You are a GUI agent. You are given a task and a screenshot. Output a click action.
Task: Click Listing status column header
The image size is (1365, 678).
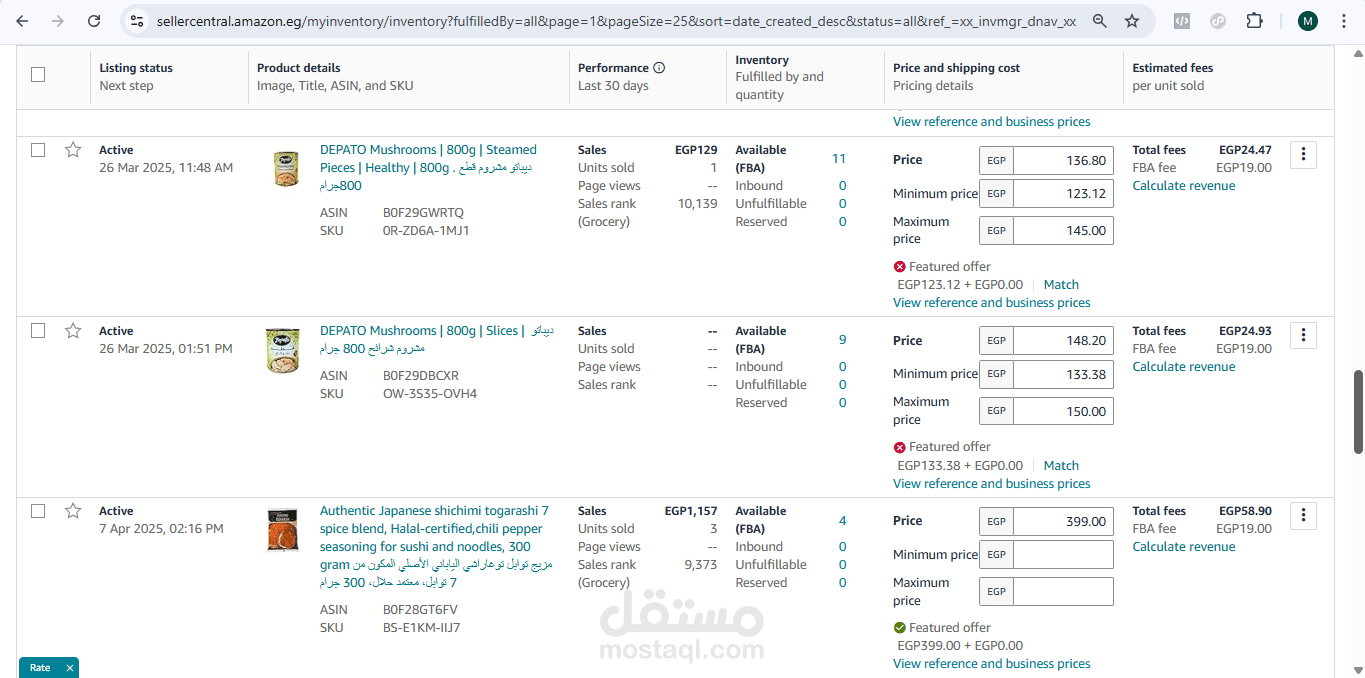tap(136, 68)
